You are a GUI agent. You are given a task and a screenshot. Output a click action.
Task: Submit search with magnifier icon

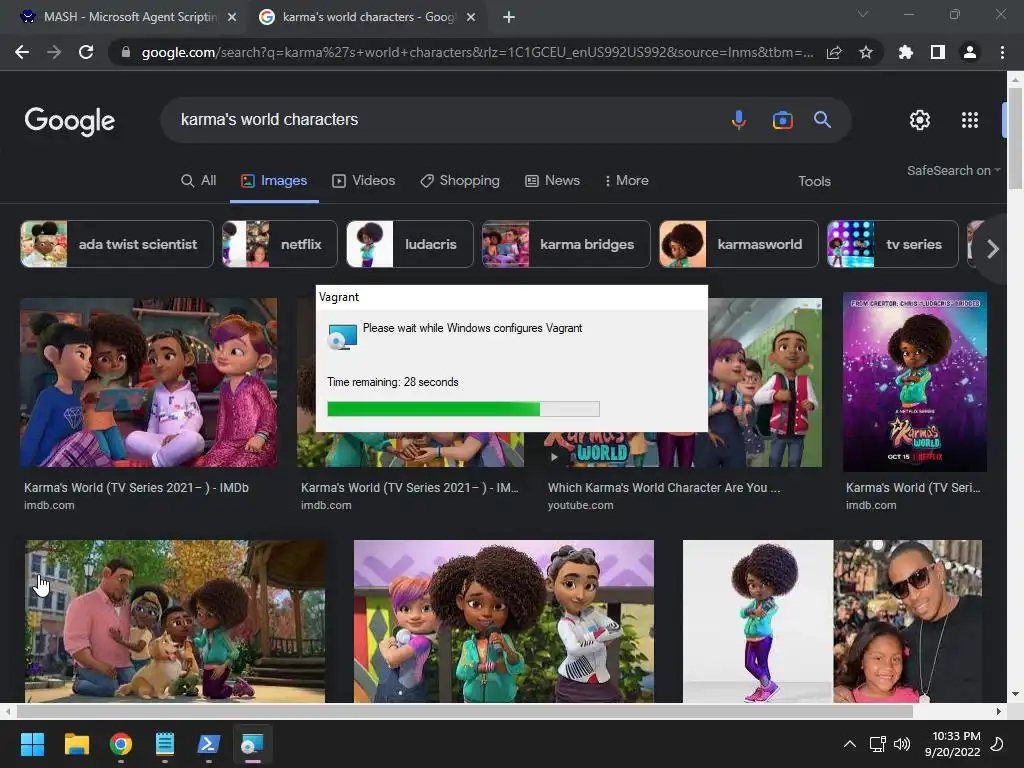(822, 120)
